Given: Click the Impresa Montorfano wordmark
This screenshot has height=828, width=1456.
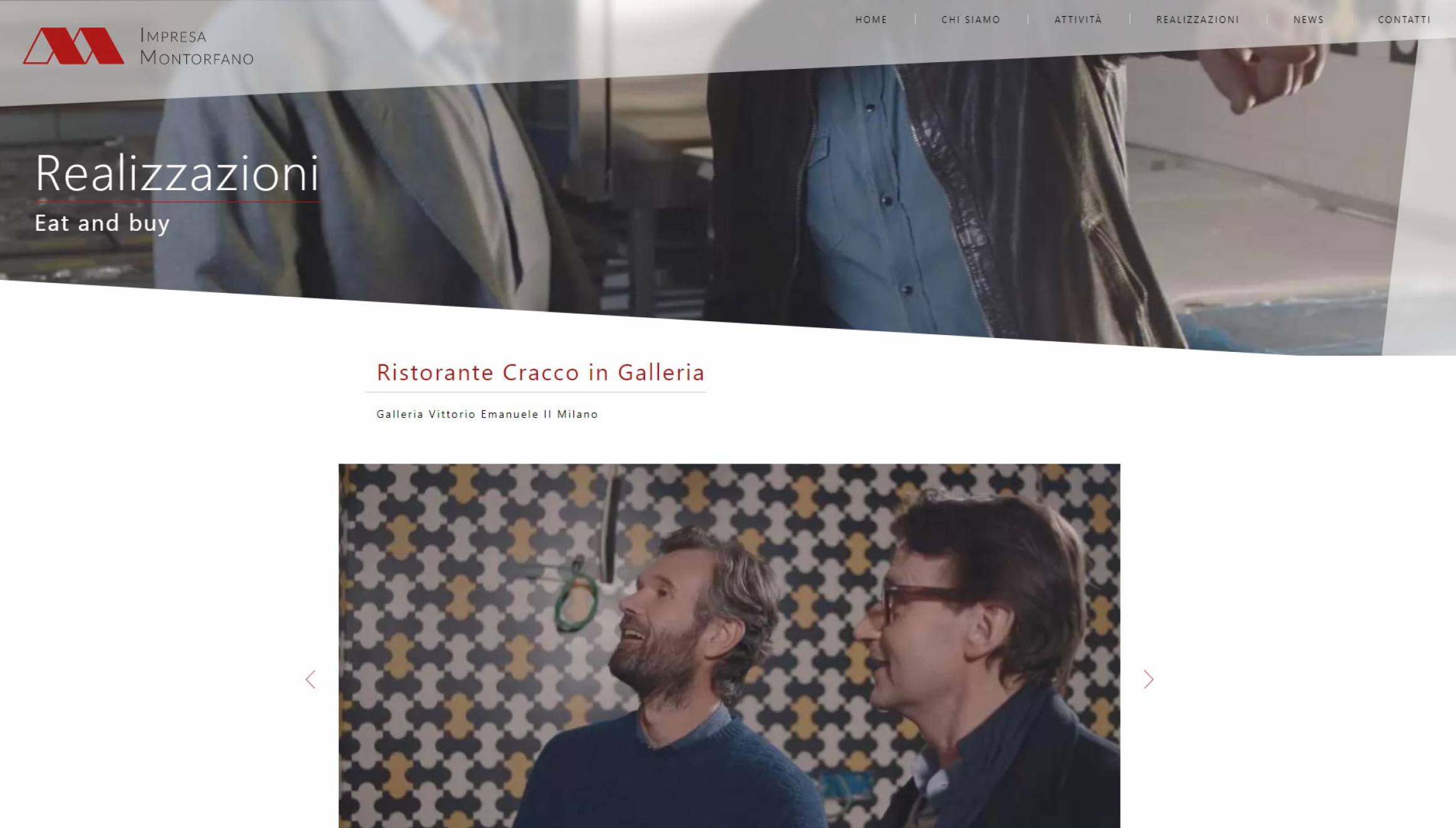Looking at the screenshot, I should [197, 46].
